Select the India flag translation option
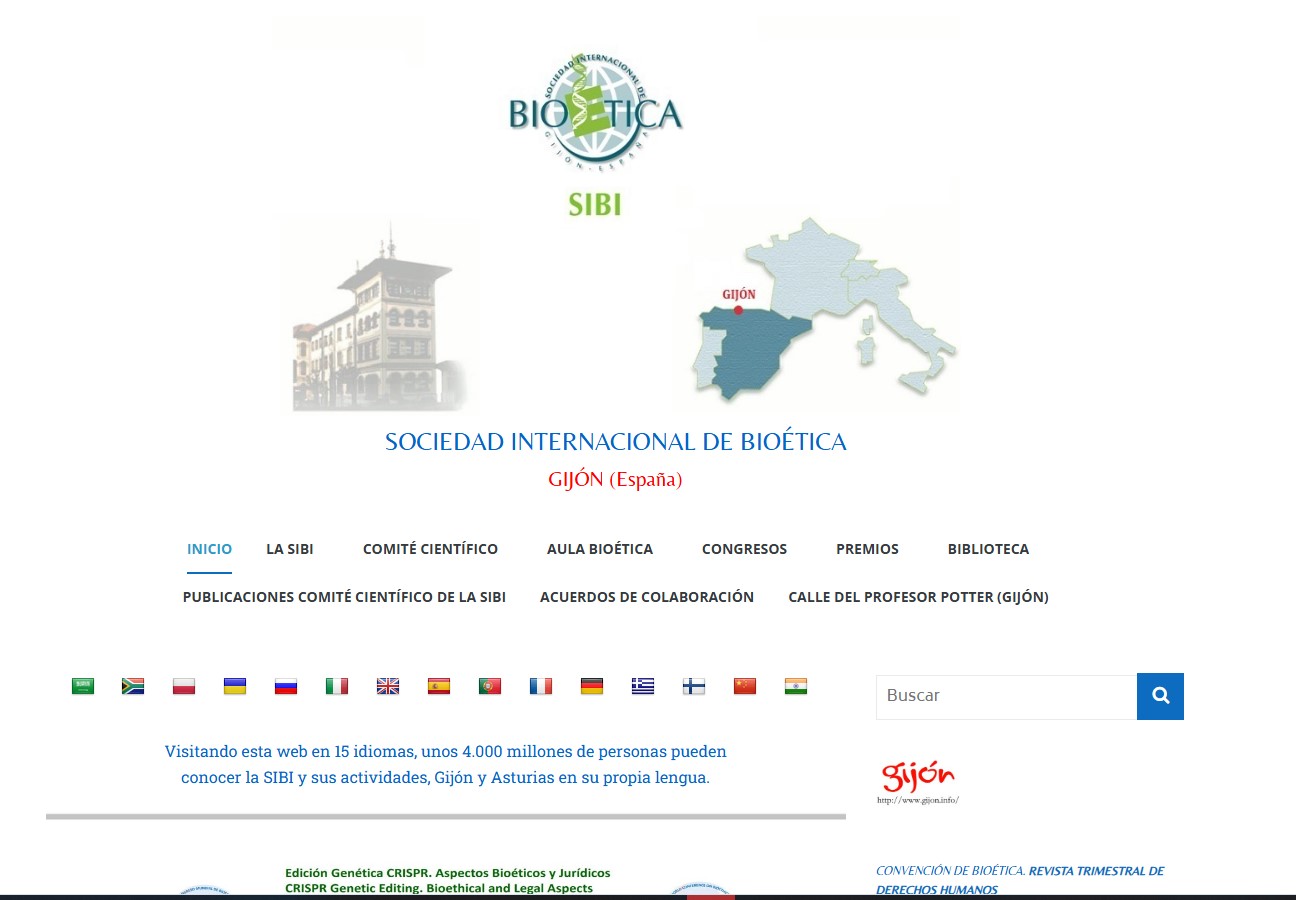The height and width of the screenshot is (900, 1296). [795, 686]
